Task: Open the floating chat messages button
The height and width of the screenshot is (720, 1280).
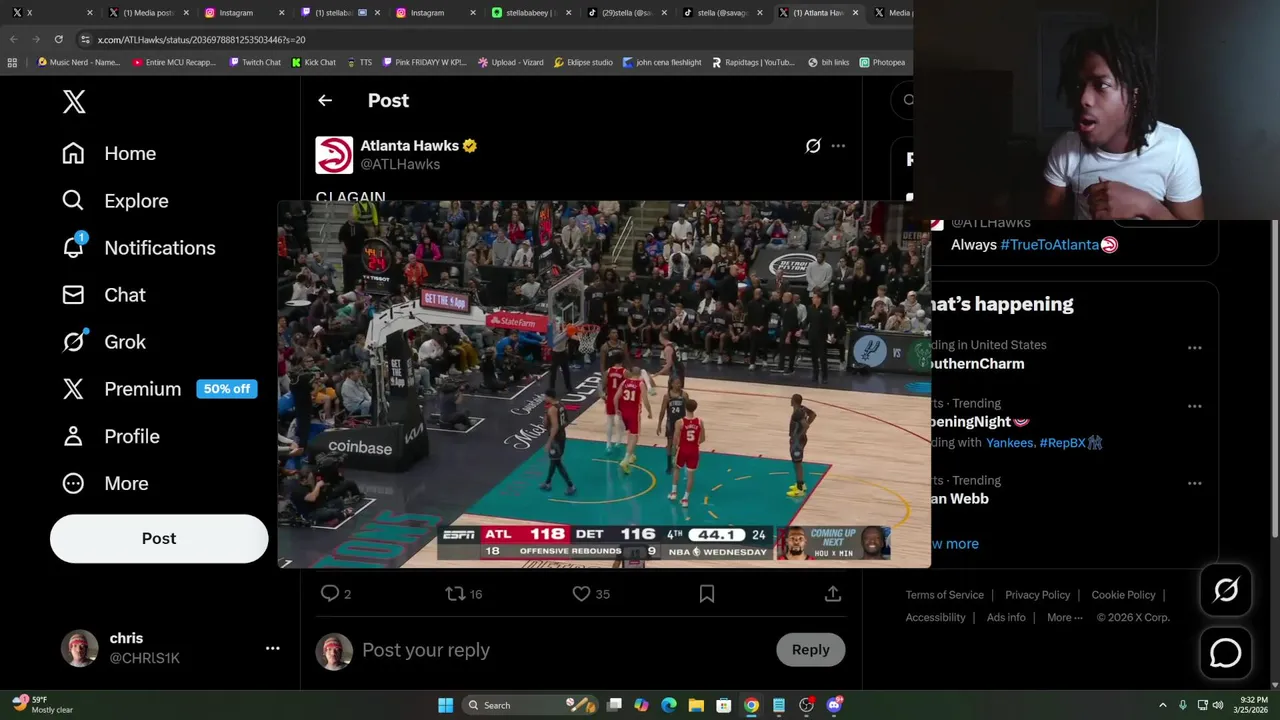Action: point(1225,653)
